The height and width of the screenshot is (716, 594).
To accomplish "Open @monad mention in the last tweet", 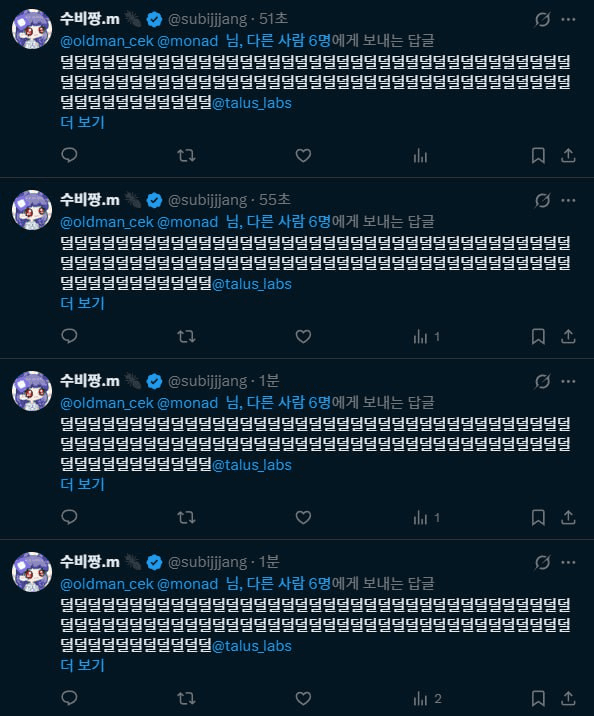I will (188, 584).
